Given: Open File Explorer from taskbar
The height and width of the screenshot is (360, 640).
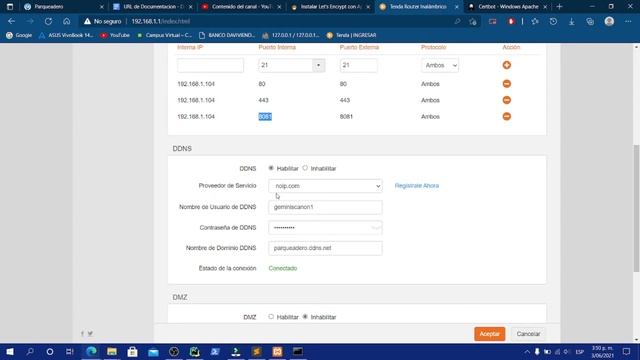Looking at the screenshot, I should [x=112, y=351].
